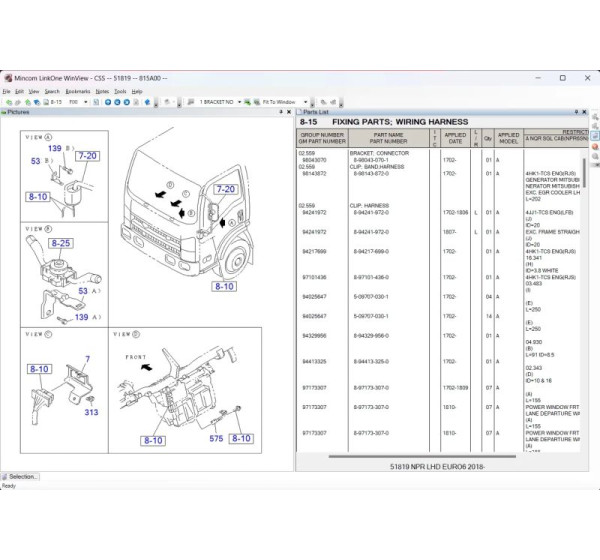Click the APPLIED DATE column header

point(455,138)
